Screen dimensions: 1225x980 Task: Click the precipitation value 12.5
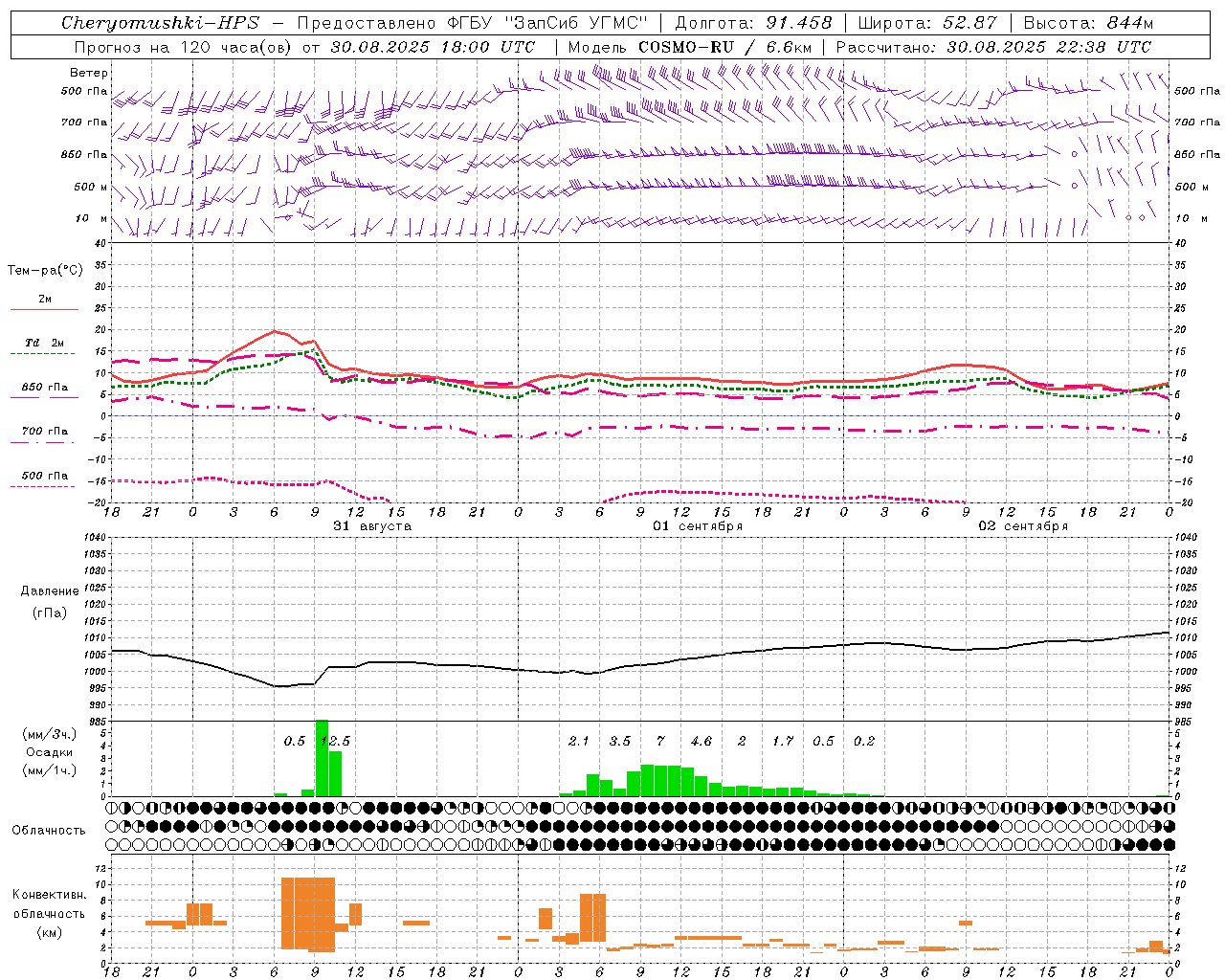[x=335, y=741]
